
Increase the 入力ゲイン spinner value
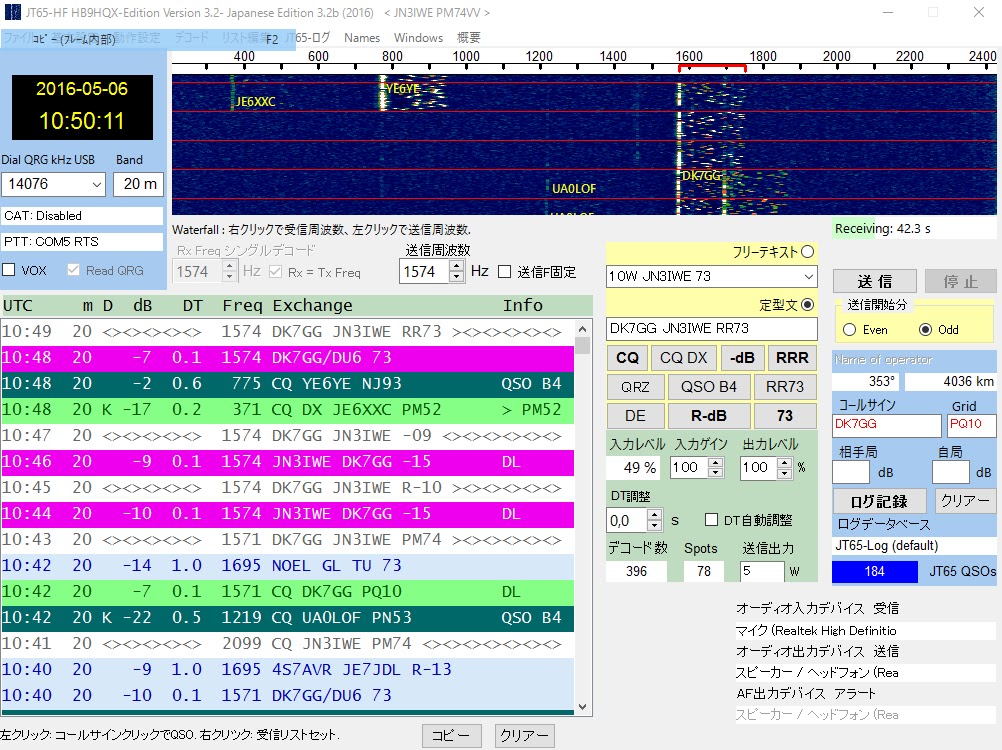[716, 463]
